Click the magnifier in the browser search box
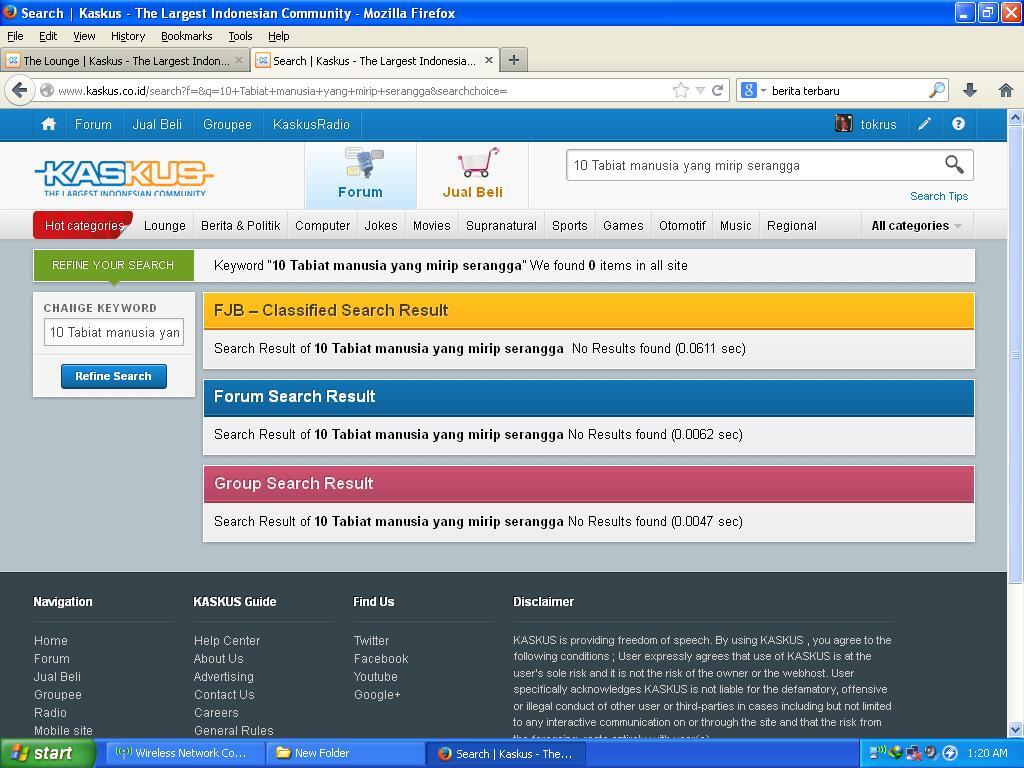 (937, 90)
